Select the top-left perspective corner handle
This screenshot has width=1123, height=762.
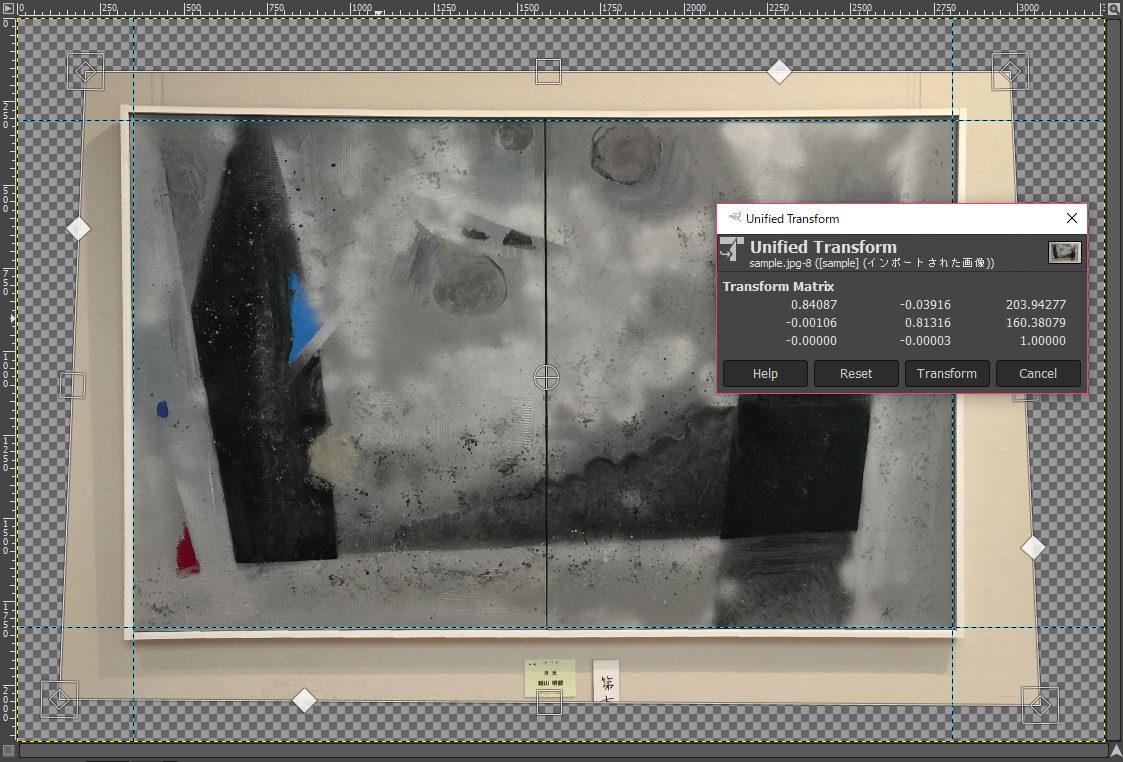point(85,72)
